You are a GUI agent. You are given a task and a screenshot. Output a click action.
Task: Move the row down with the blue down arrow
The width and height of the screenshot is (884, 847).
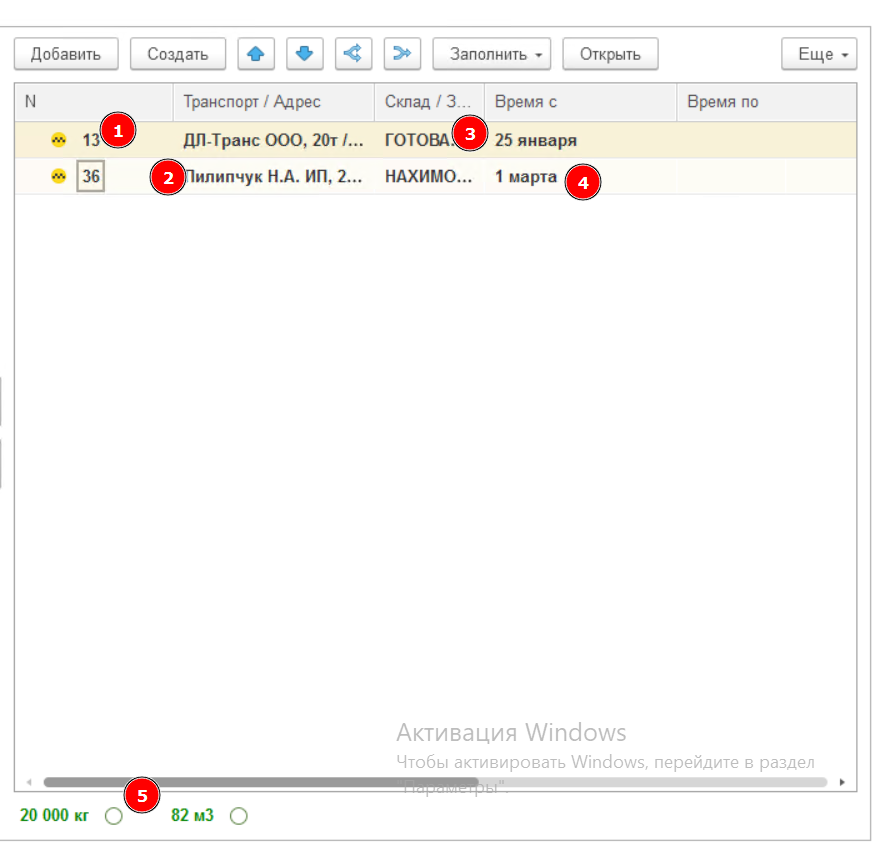click(304, 54)
